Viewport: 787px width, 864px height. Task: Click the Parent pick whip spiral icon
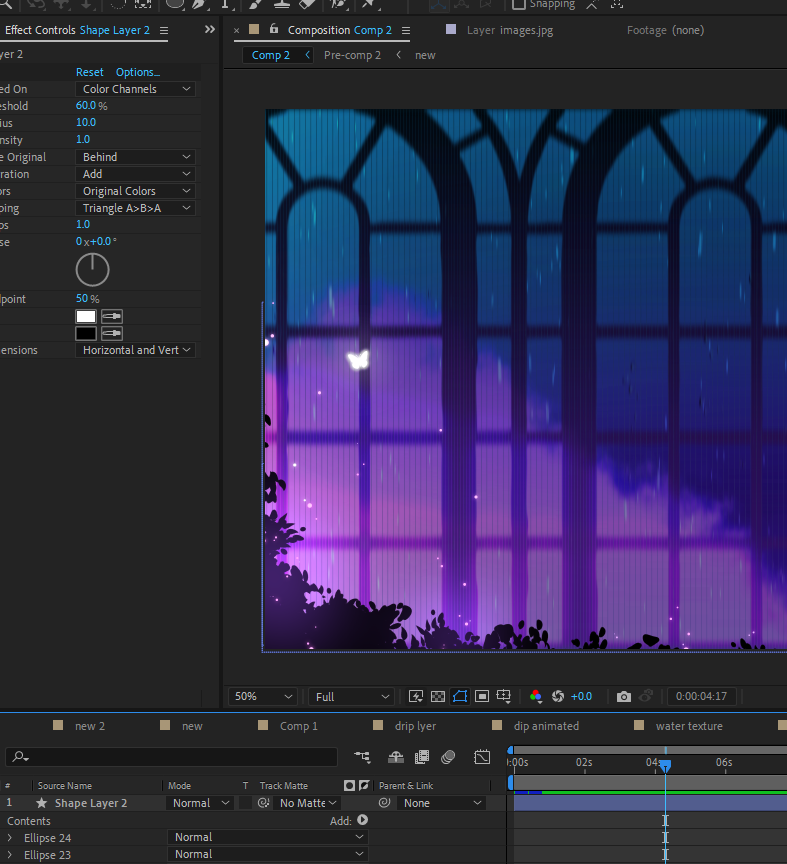pyautogui.click(x=384, y=803)
